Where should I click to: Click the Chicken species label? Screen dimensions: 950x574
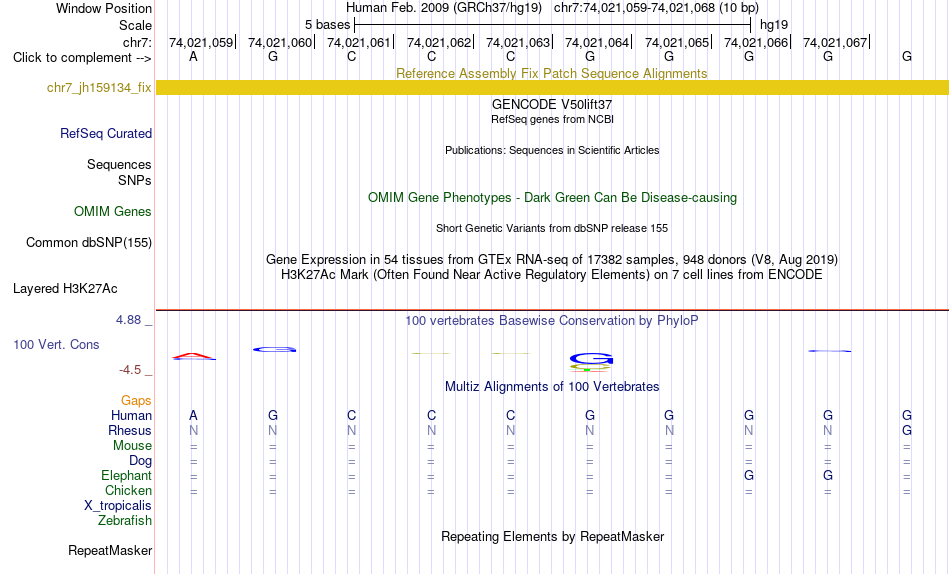click(x=128, y=490)
